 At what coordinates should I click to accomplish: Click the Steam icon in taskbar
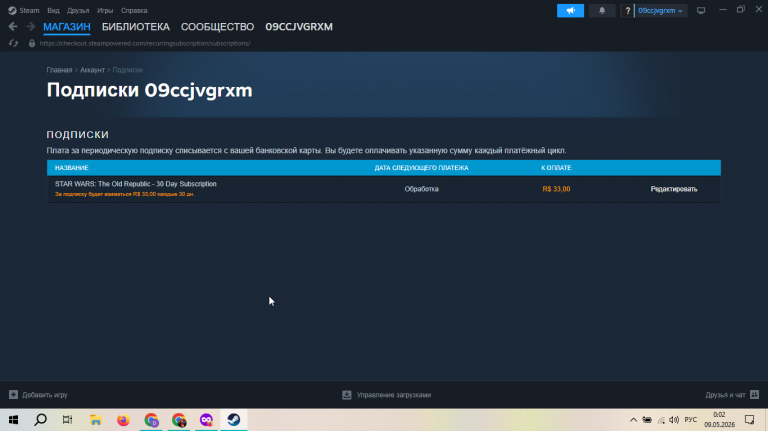click(234, 420)
